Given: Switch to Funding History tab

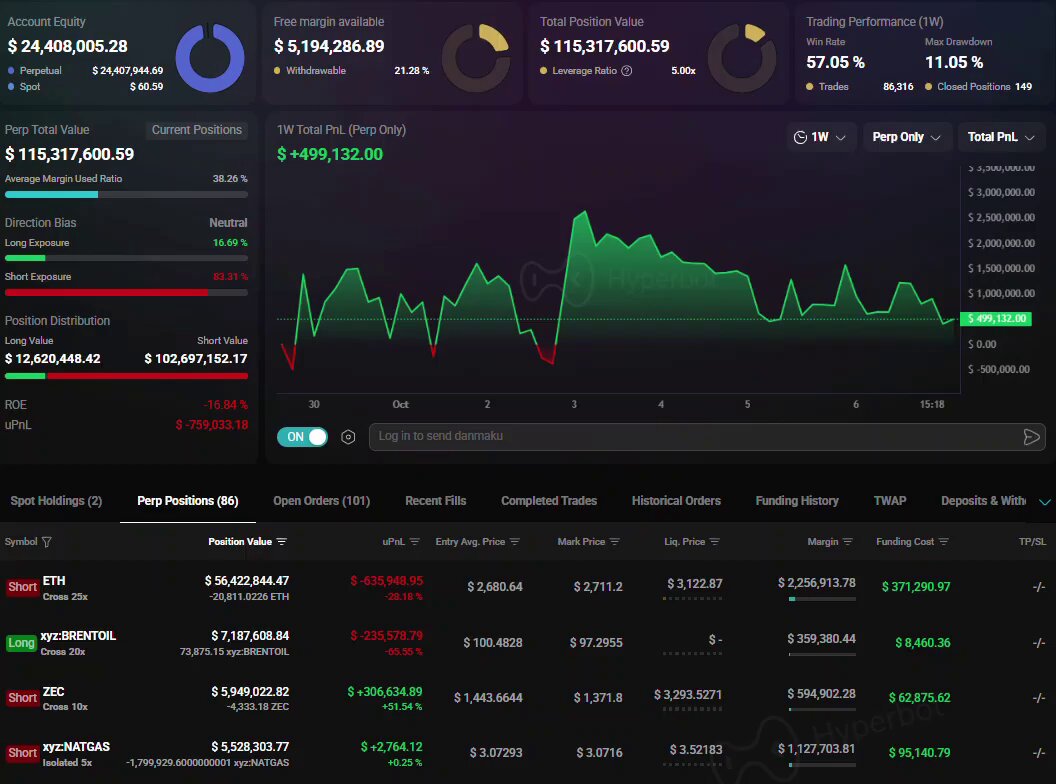Looking at the screenshot, I should (x=797, y=501).
